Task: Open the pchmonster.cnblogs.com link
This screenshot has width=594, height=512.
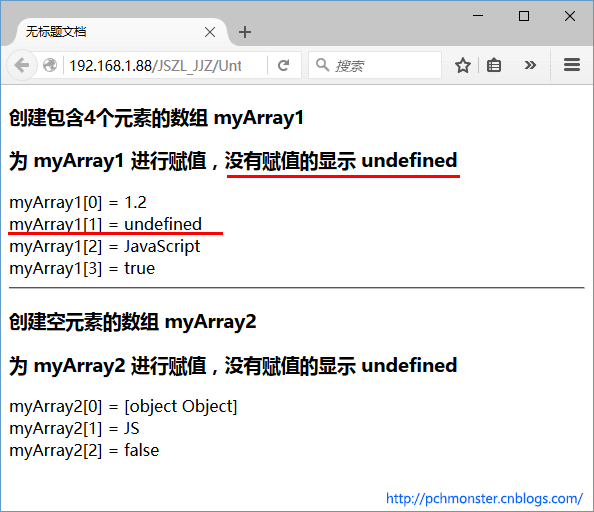Action: tap(484, 498)
